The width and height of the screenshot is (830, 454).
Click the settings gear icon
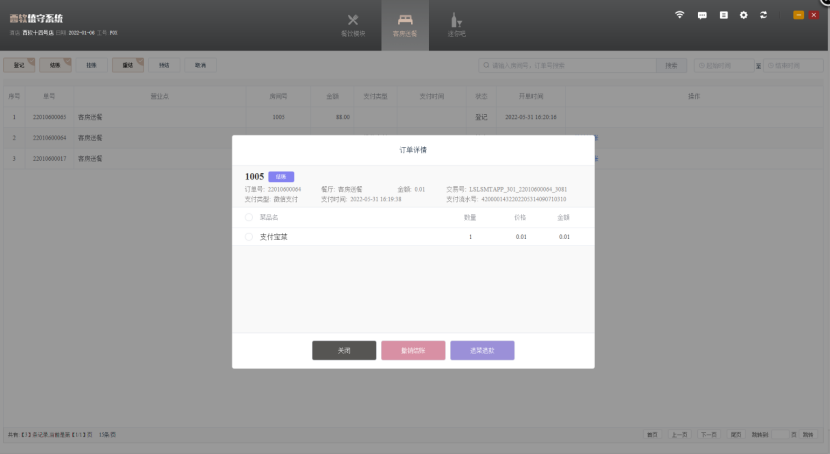(743, 15)
